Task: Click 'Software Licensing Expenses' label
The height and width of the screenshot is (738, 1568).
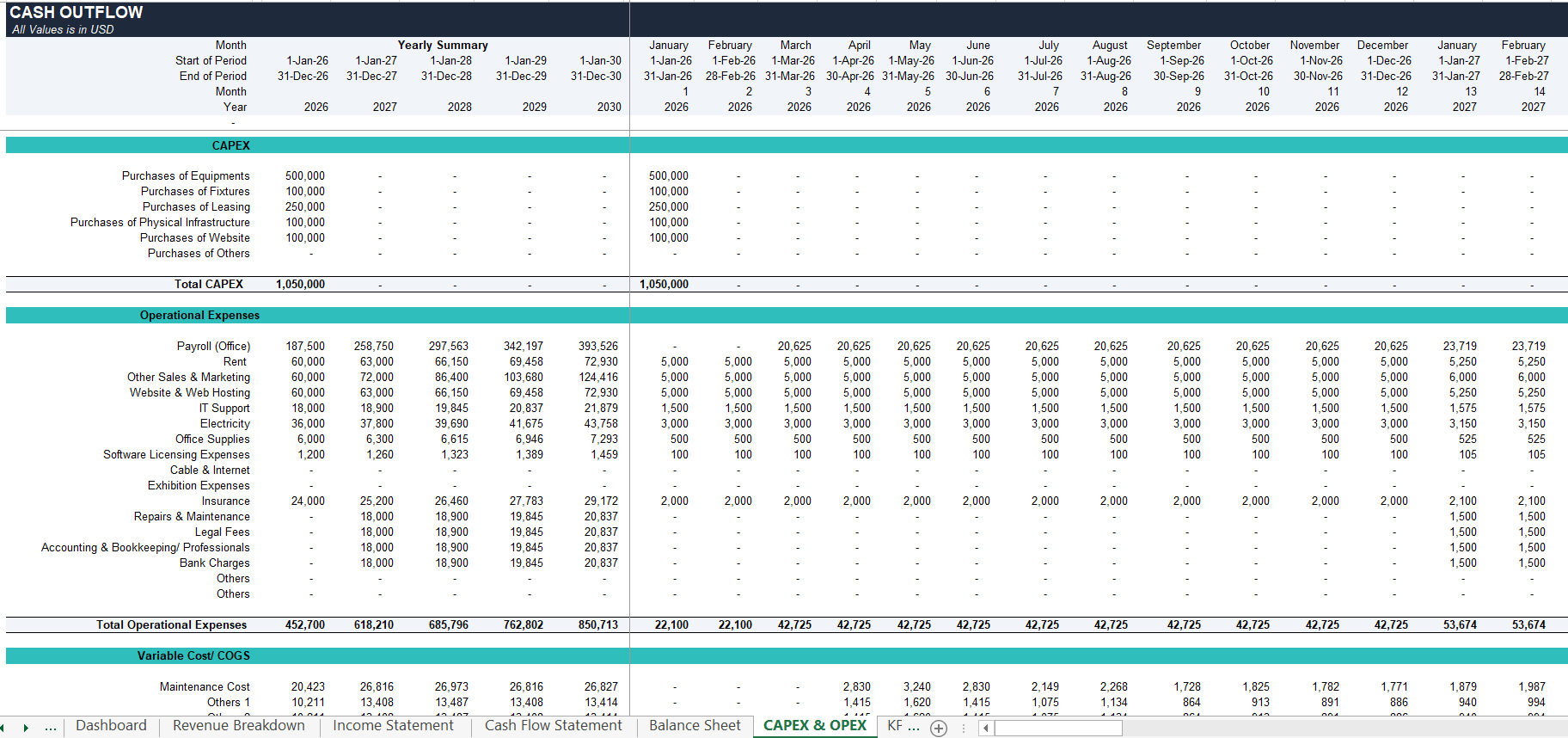Action: (176, 454)
